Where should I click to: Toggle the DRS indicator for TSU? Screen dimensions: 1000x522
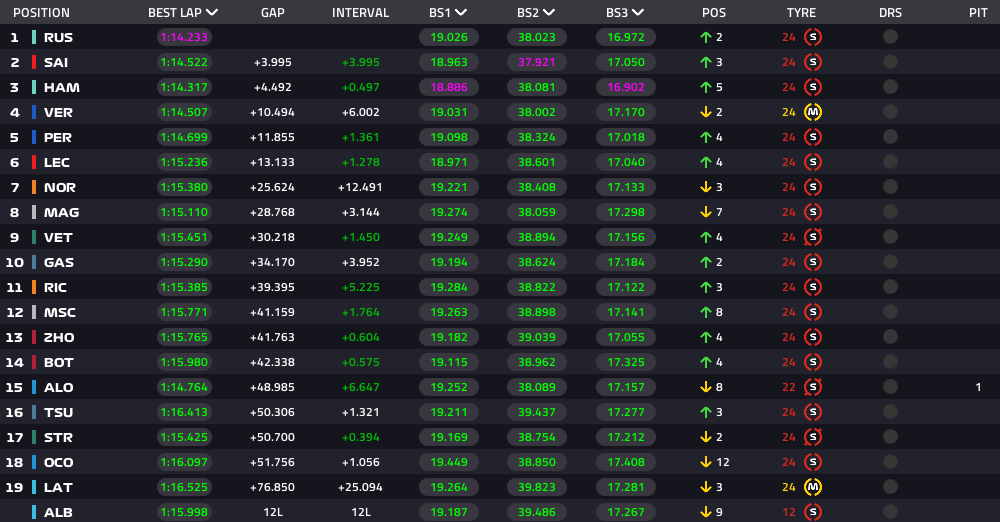coord(890,412)
